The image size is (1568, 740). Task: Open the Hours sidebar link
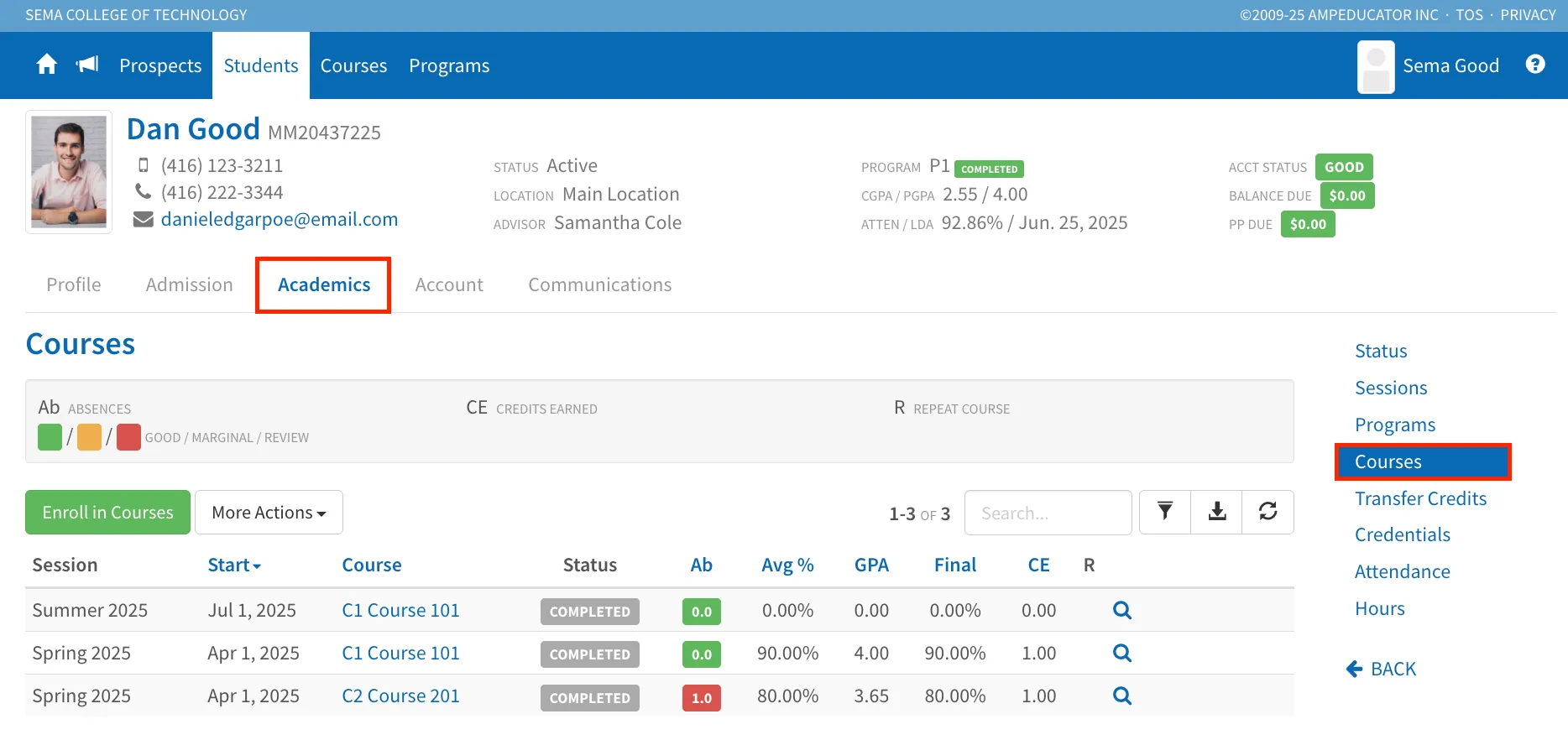1379,608
